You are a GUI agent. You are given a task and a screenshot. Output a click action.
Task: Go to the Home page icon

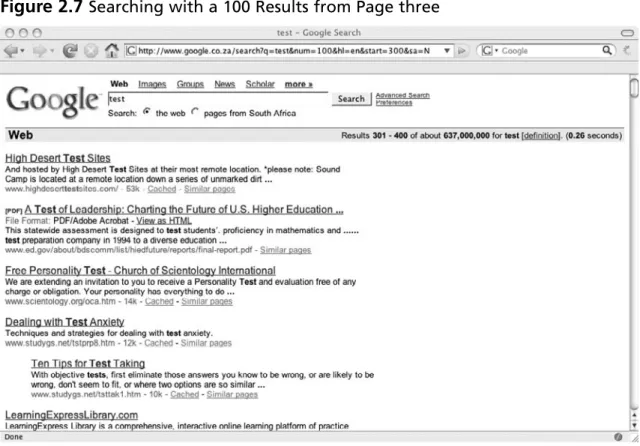111,51
